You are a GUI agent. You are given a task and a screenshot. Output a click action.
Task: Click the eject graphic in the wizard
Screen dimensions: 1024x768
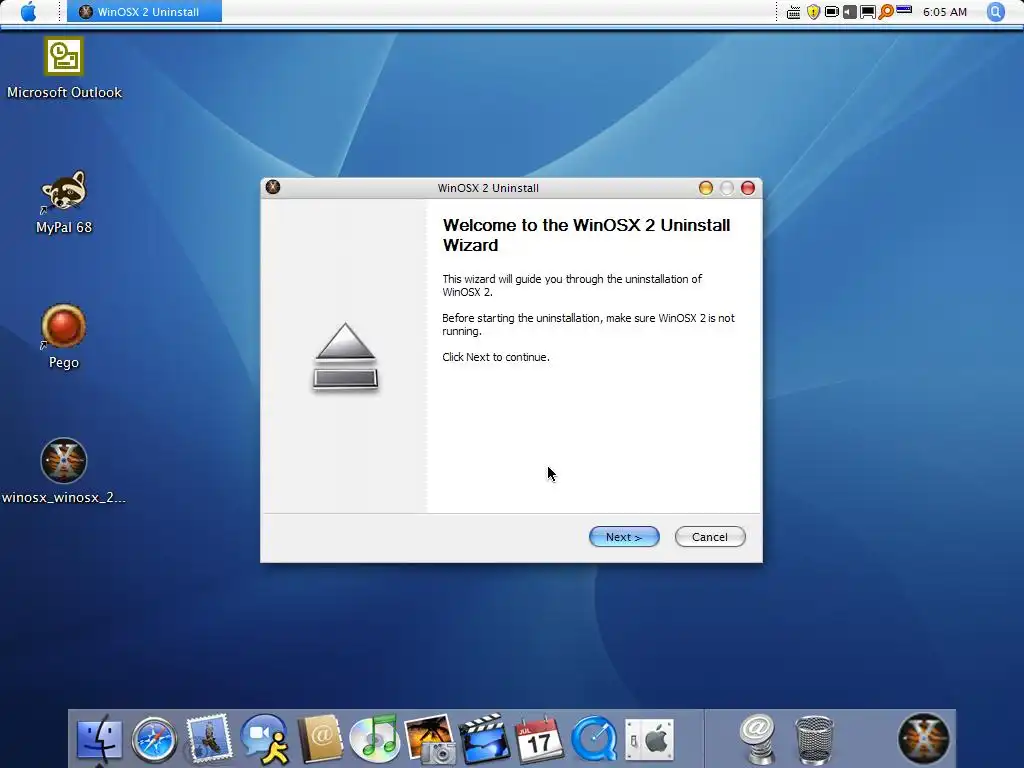coord(345,357)
